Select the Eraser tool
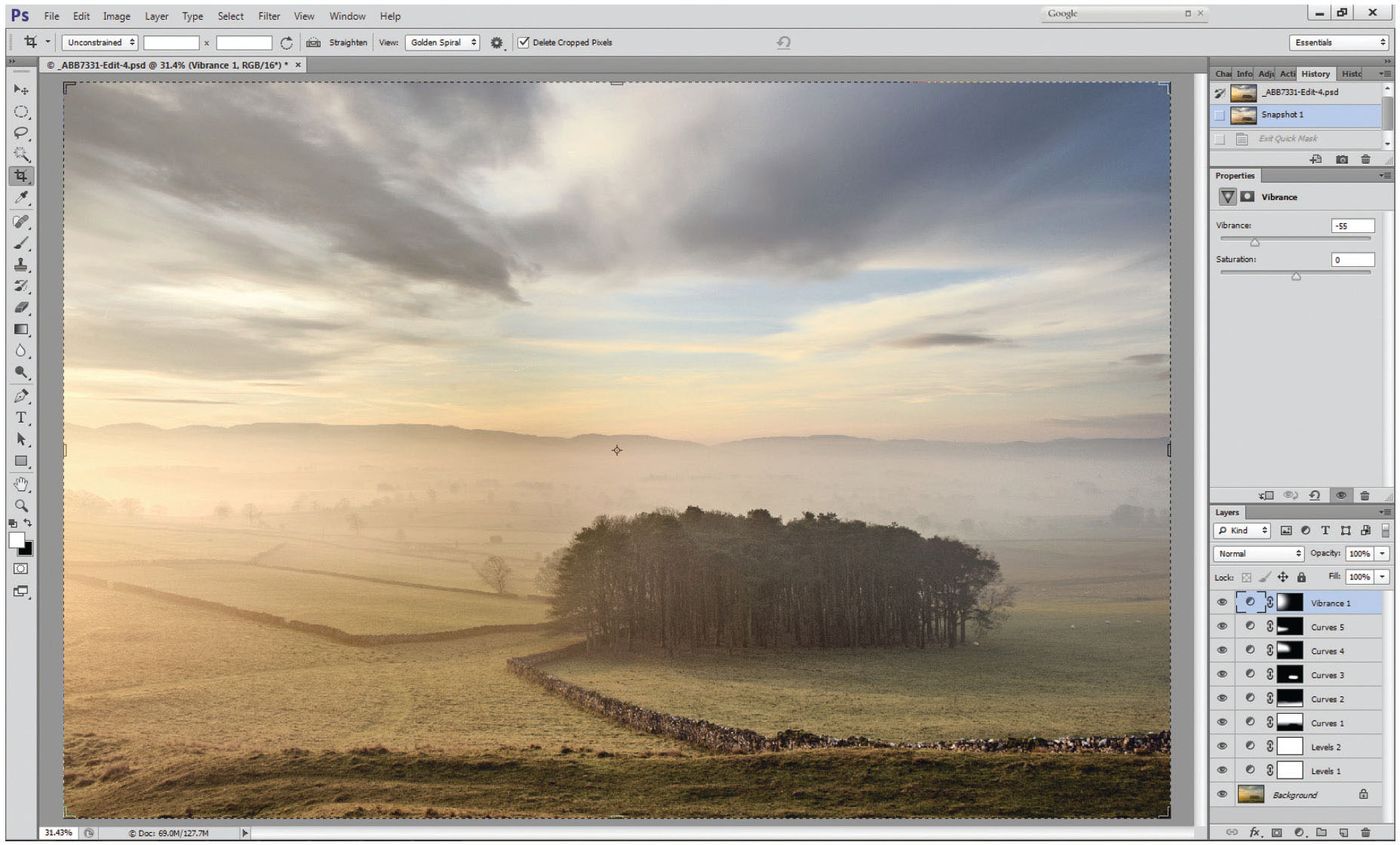 coord(20,308)
